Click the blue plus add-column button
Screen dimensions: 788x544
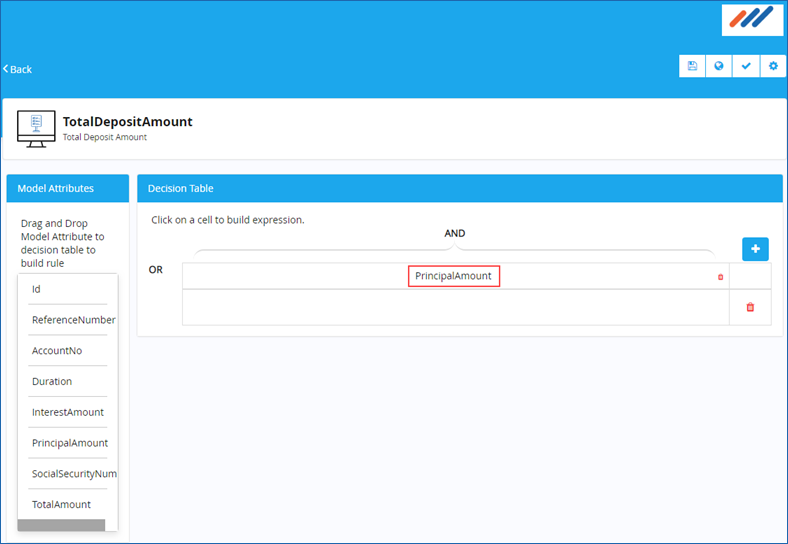755,249
